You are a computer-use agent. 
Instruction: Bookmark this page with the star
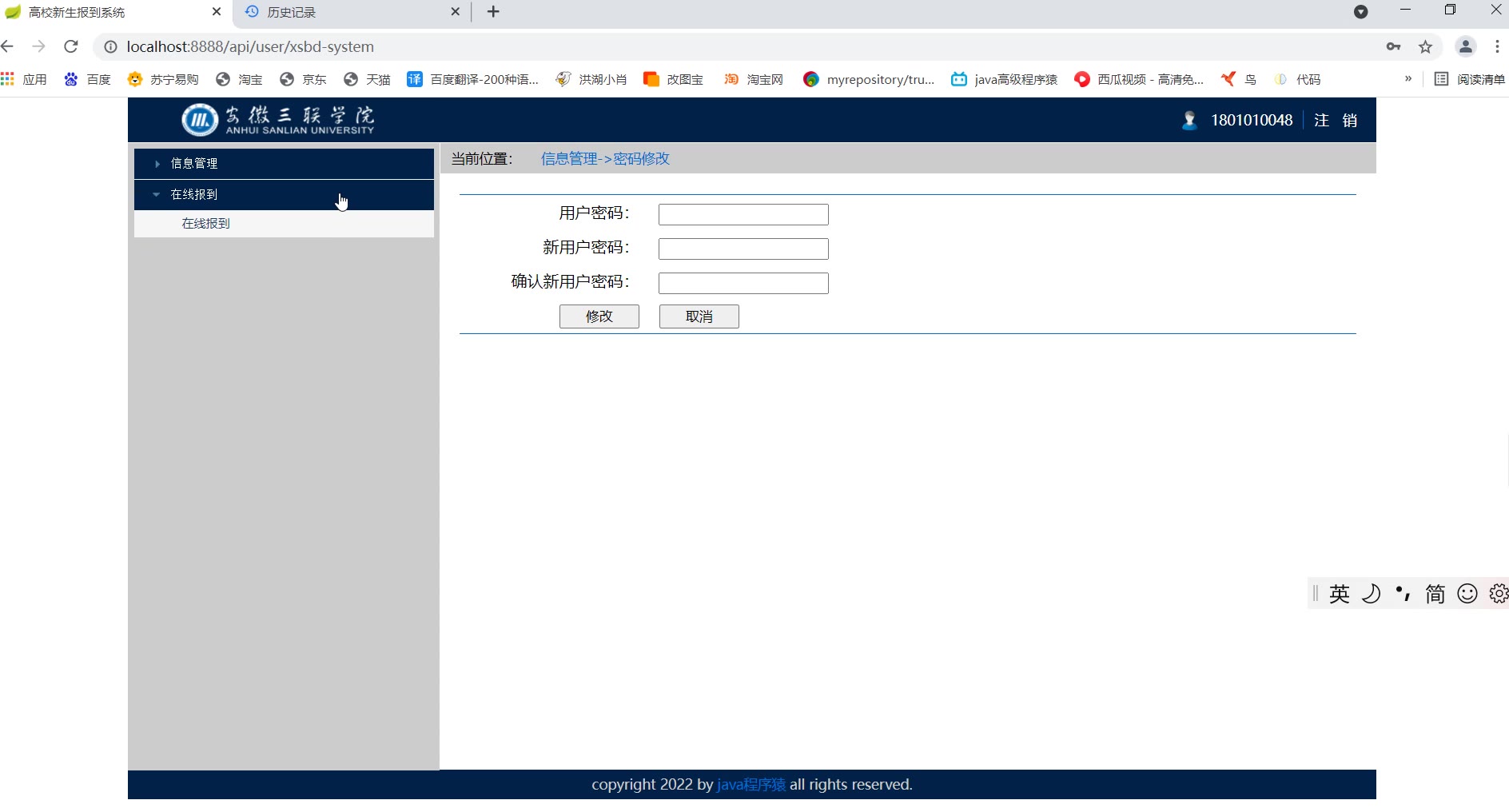1425,47
